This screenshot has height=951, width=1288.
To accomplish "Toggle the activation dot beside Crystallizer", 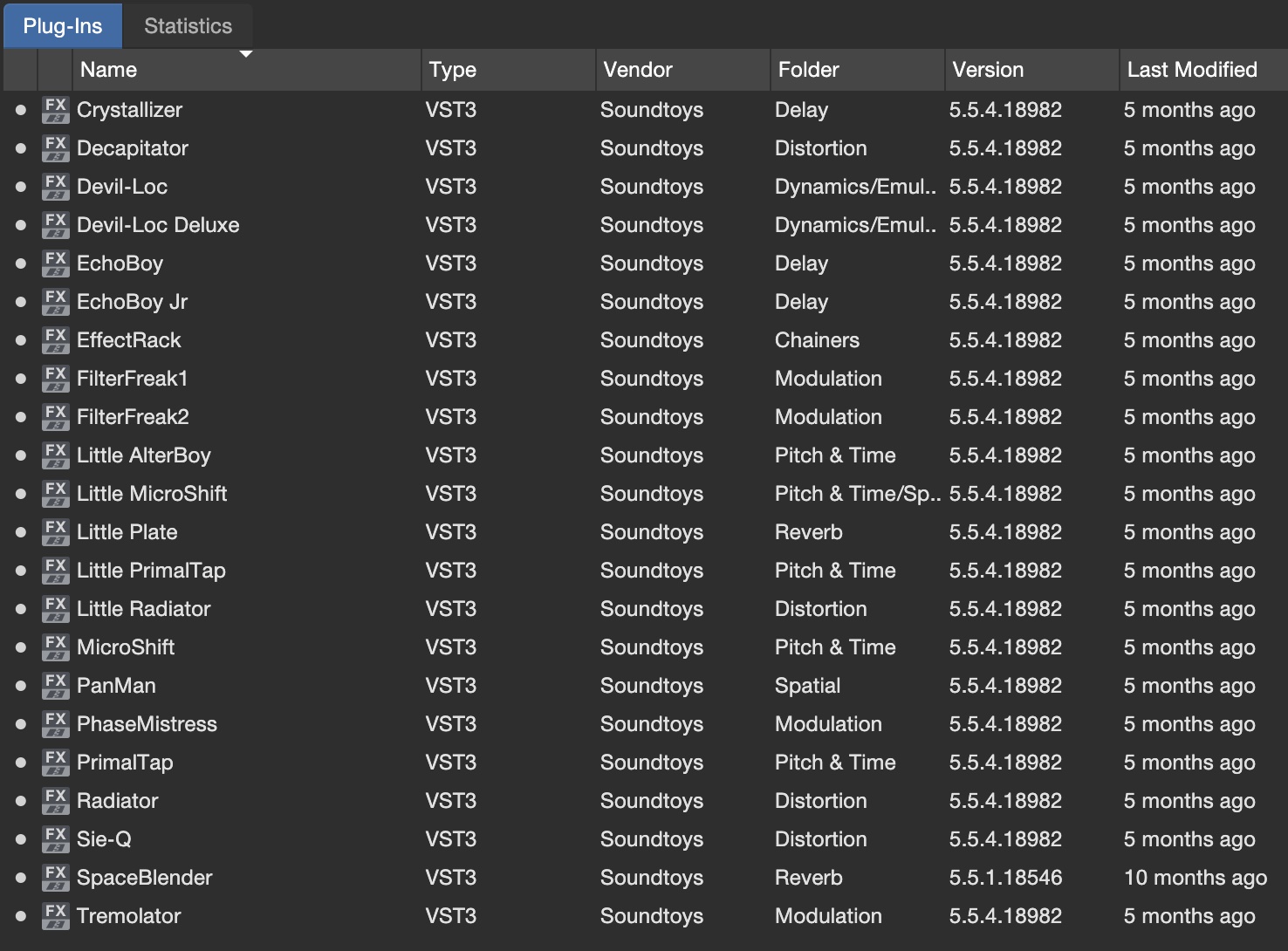I will [x=20, y=110].
